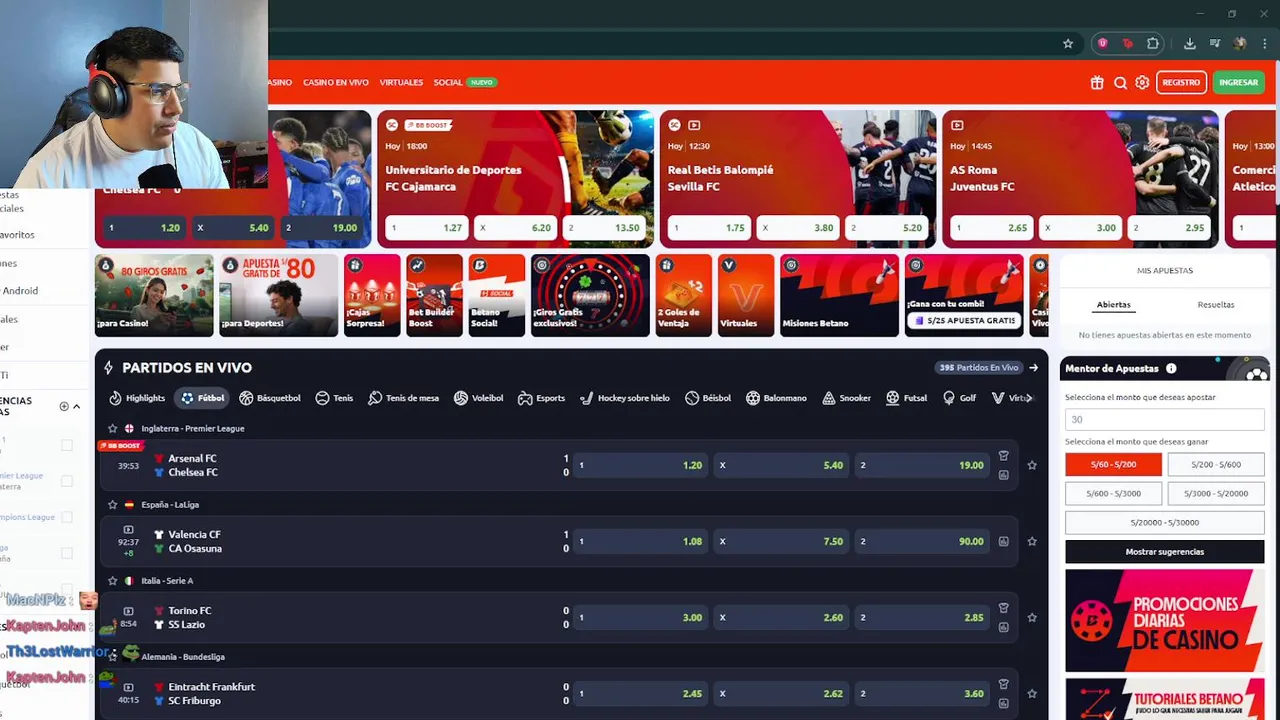
Task: Bookmark this page with the star icon
Action: click(1068, 44)
